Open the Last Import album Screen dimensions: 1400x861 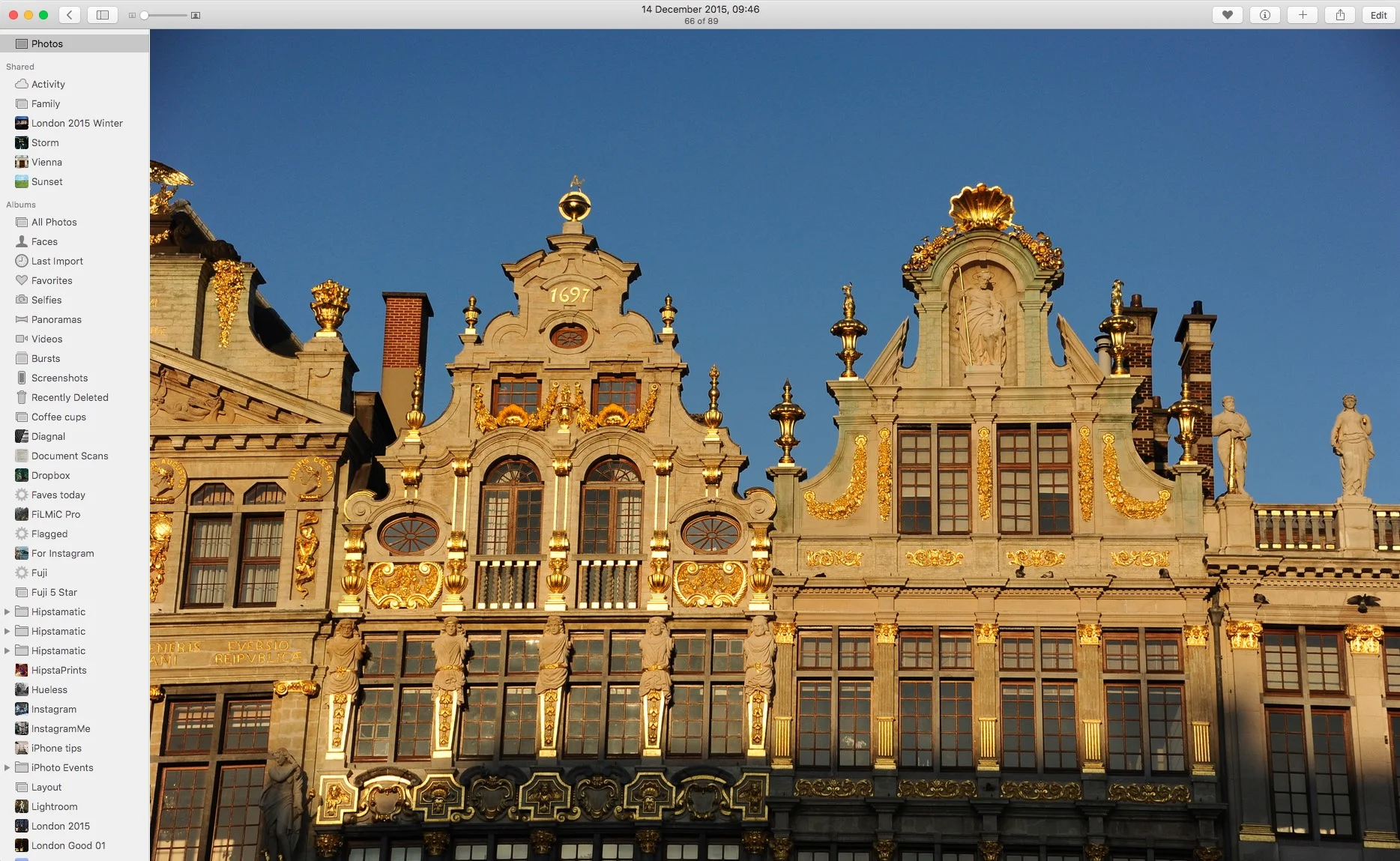pyautogui.click(x=55, y=261)
